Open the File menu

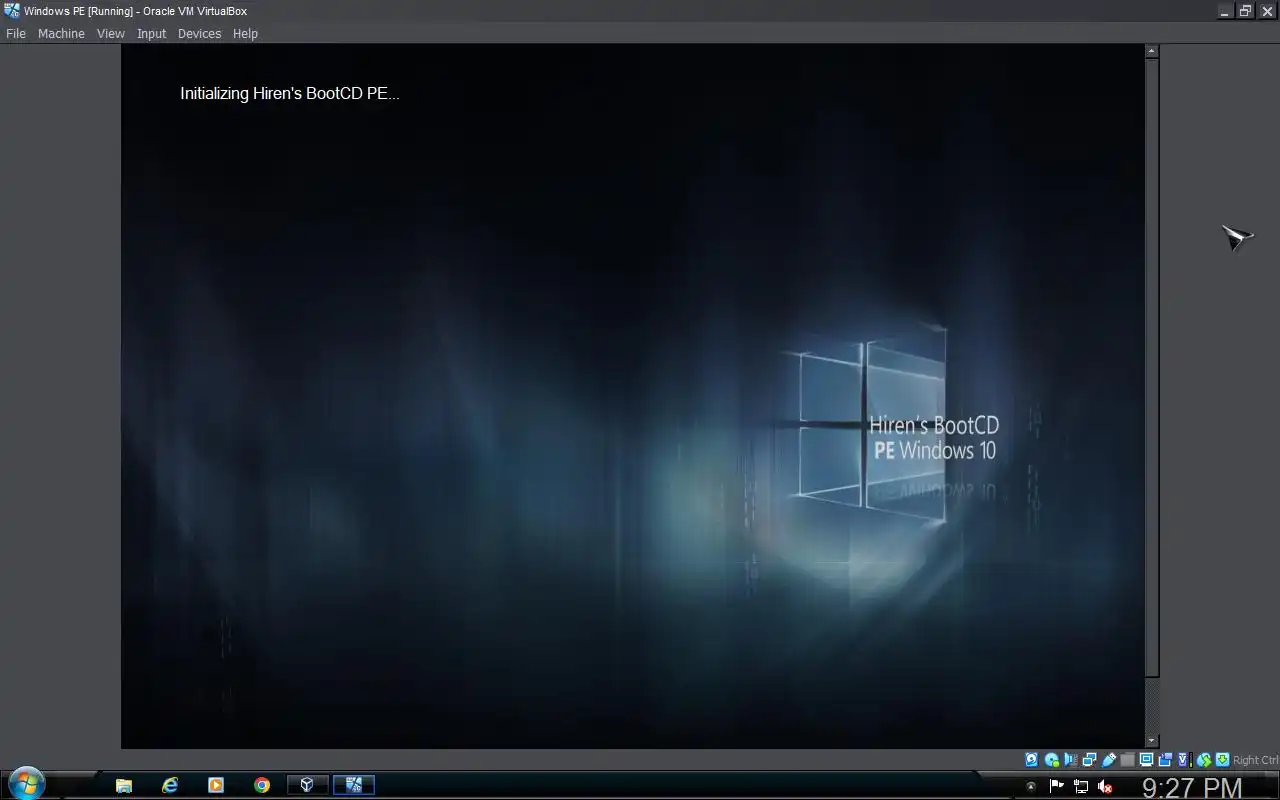[x=15, y=33]
